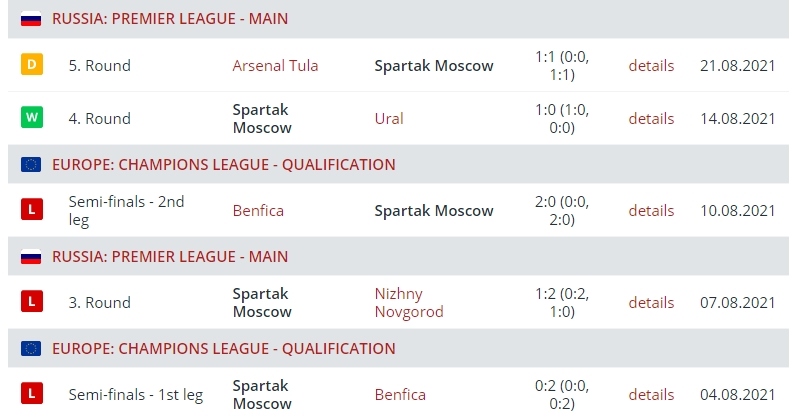Viewport: 800px width, 419px height.
Task: Click Benfica in the Semi-finals 2nd leg row
Action: point(258,210)
